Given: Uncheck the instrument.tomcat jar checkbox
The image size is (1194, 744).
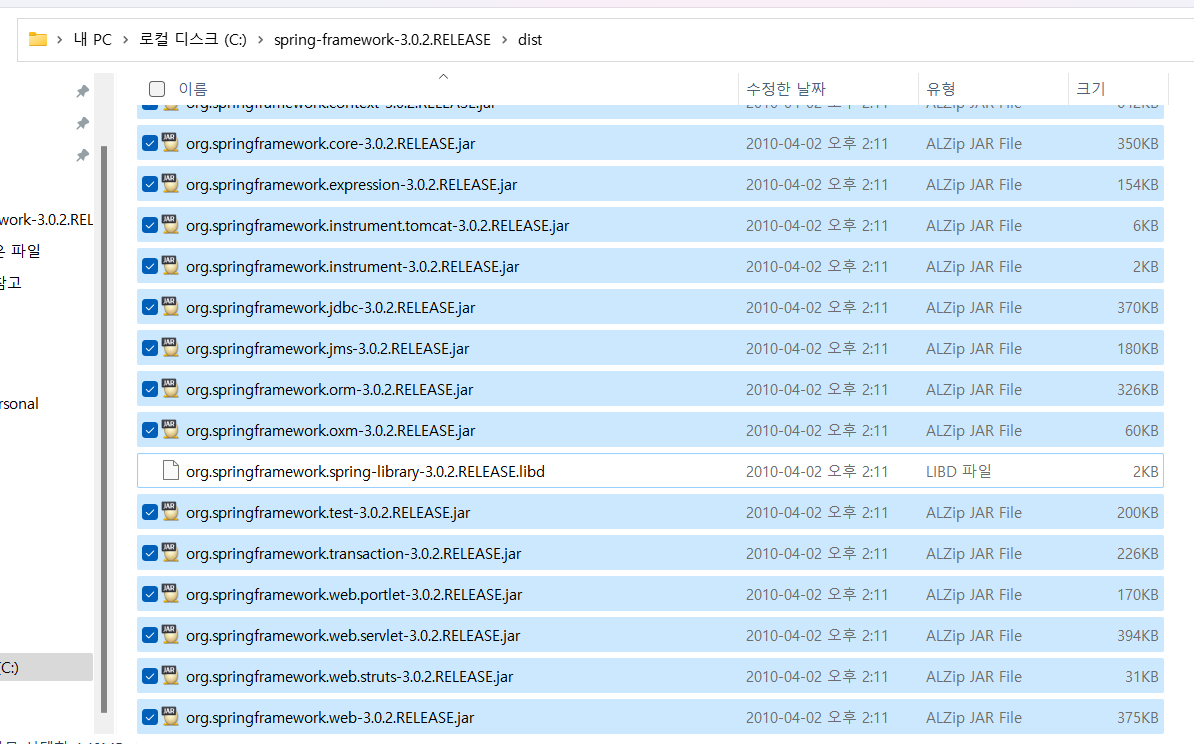Looking at the screenshot, I should click(x=150, y=225).
